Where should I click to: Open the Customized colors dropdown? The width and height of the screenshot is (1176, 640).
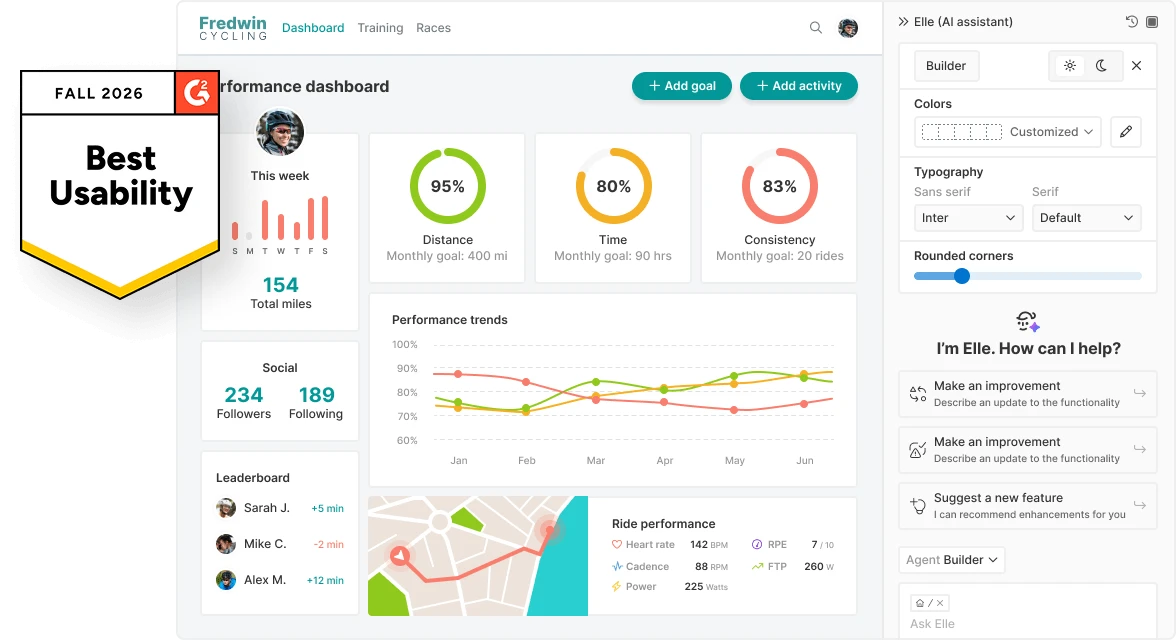(1007, 131)
